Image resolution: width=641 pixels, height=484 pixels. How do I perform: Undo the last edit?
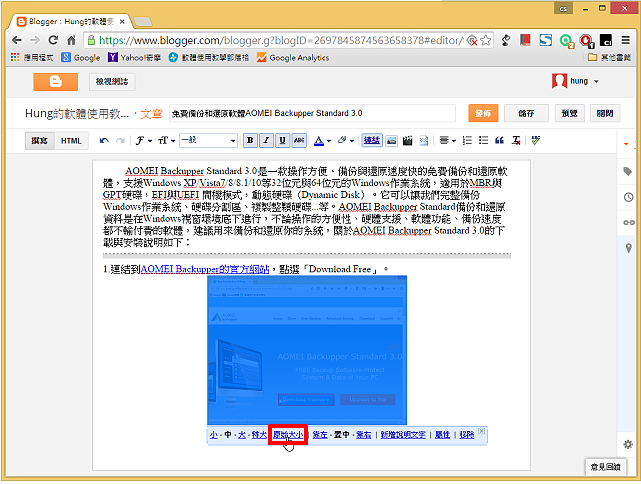(x=104, y=141)
